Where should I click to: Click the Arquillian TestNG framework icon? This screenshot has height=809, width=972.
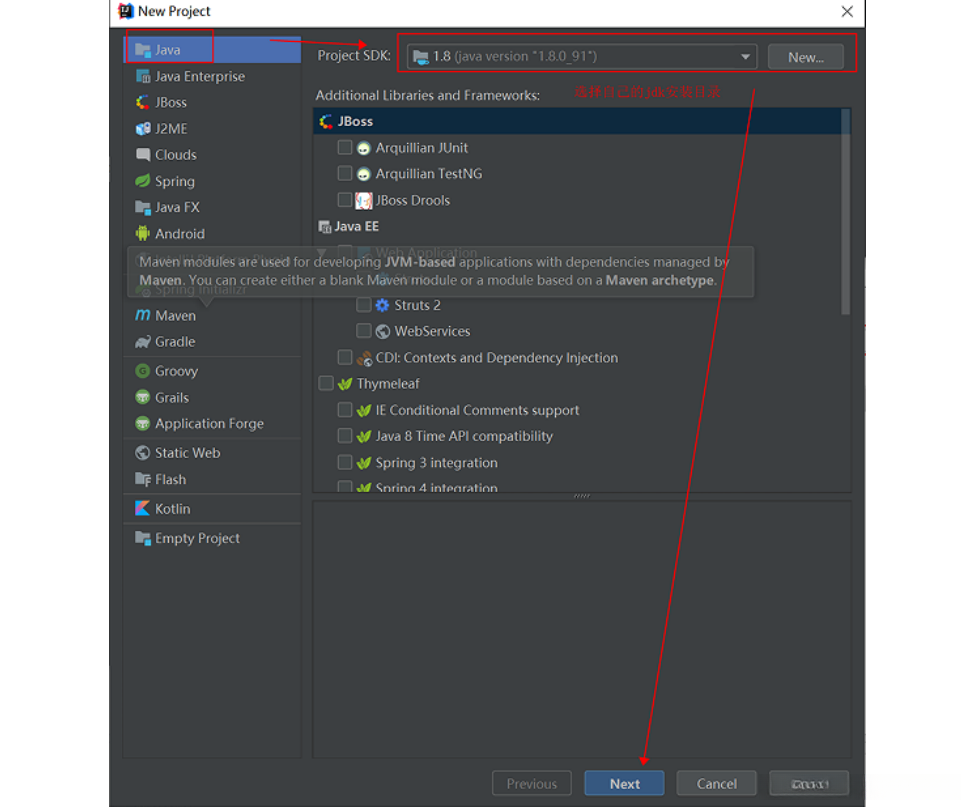pos(364,174)
